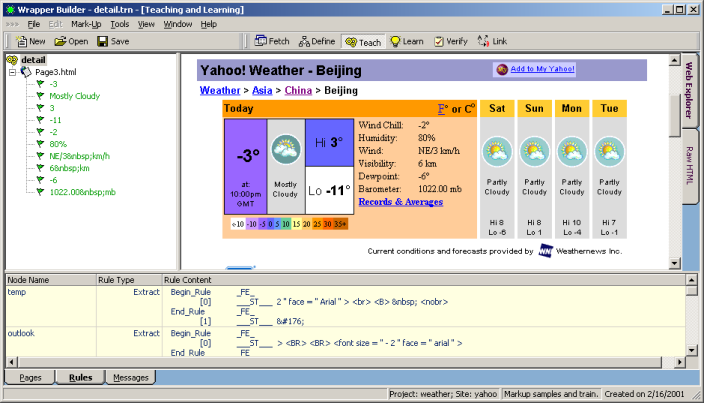Image resolution: width=705 pixels, height=403 pixels.
Task: Select the temp rule row name
Action: coord(17,292)
